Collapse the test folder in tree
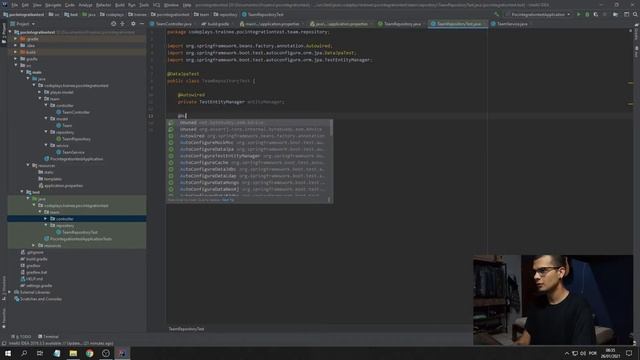 pyautogui.click(x=22, y=192)
